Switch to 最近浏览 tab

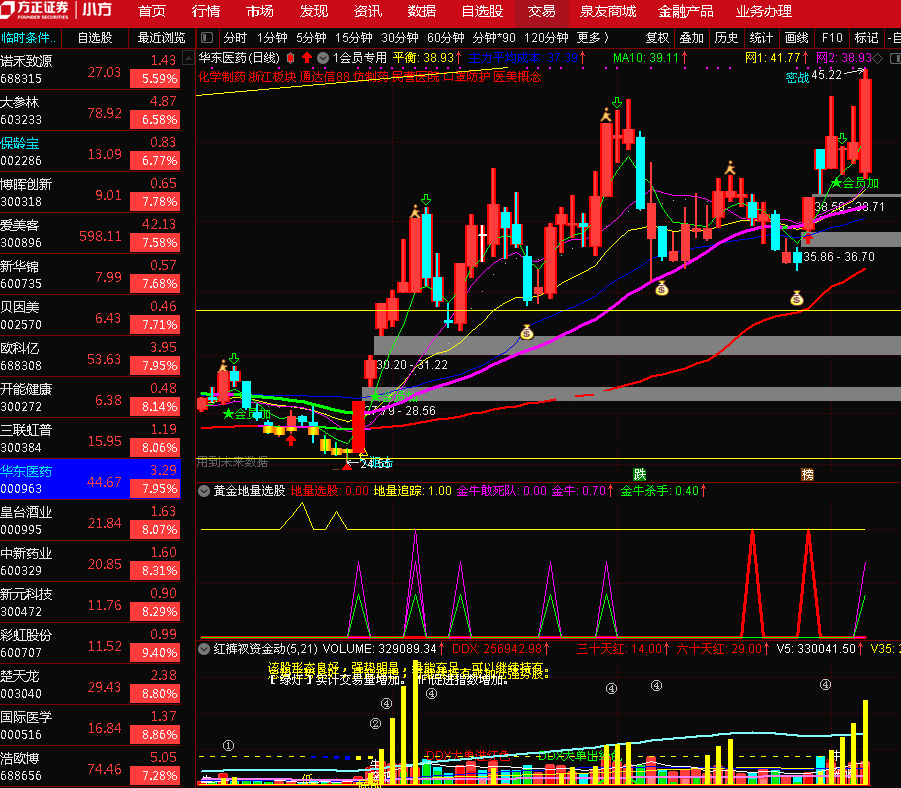(161, 38)
